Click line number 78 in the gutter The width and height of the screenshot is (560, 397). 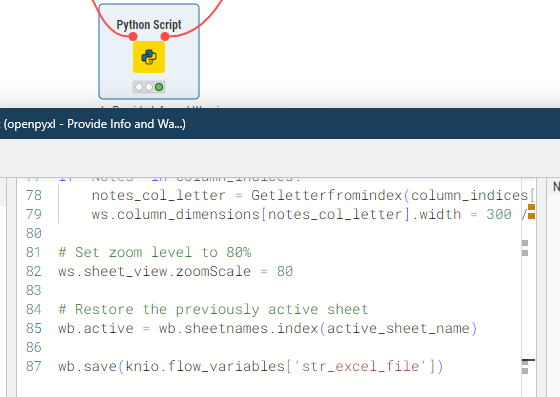coord(34,195)
